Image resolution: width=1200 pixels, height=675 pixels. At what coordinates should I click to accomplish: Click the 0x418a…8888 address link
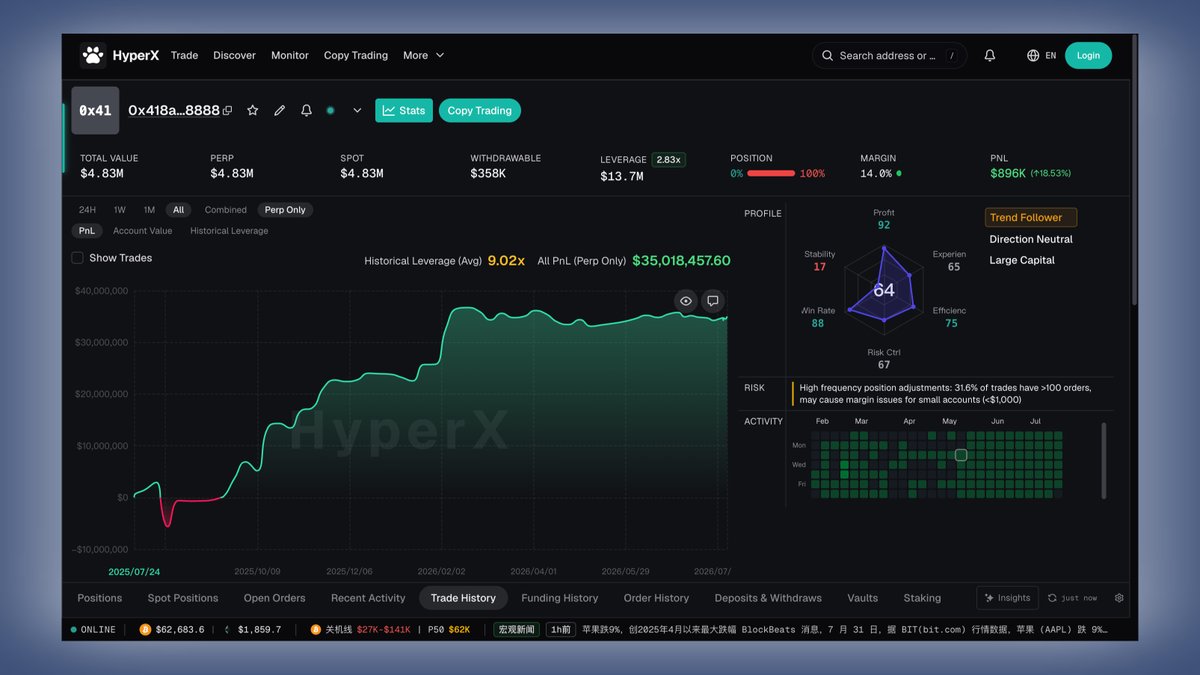[x=174, y=111]
